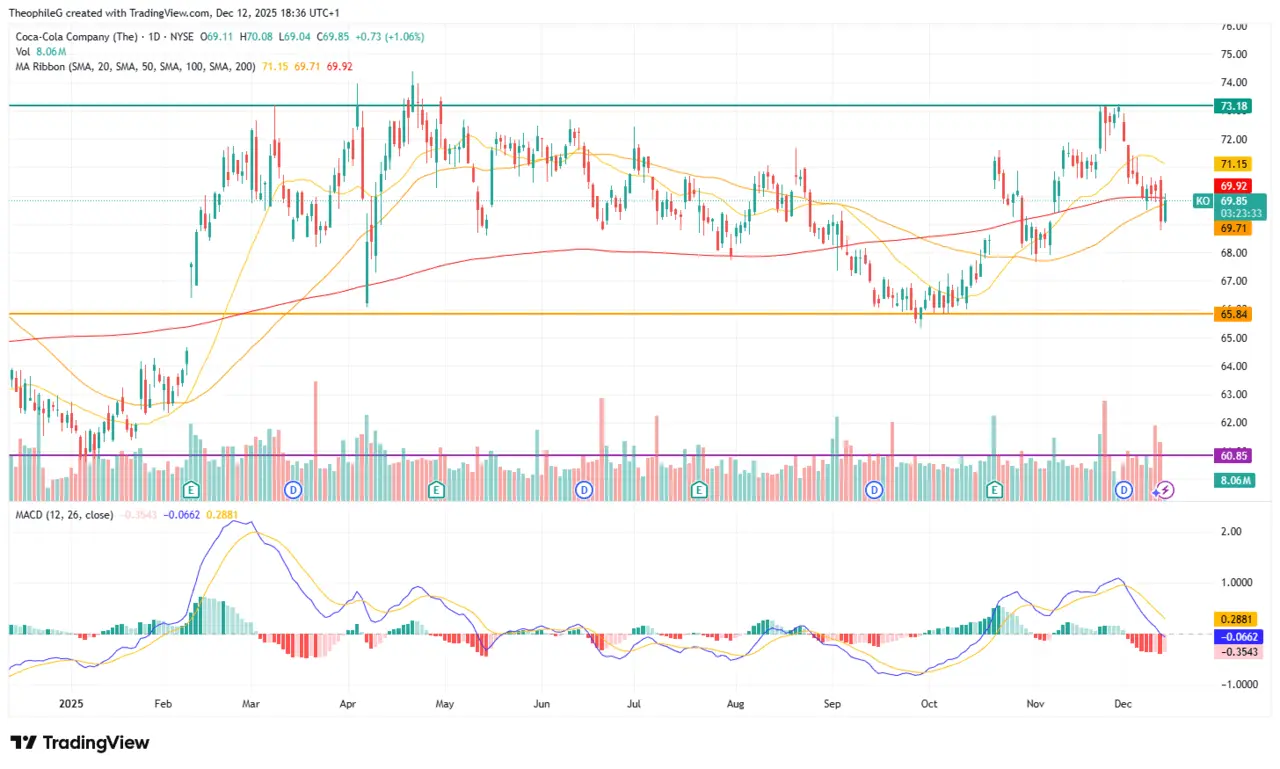Select the D dividend marker in March
The height and width of the screenshot is (769, 1280).
293,490
